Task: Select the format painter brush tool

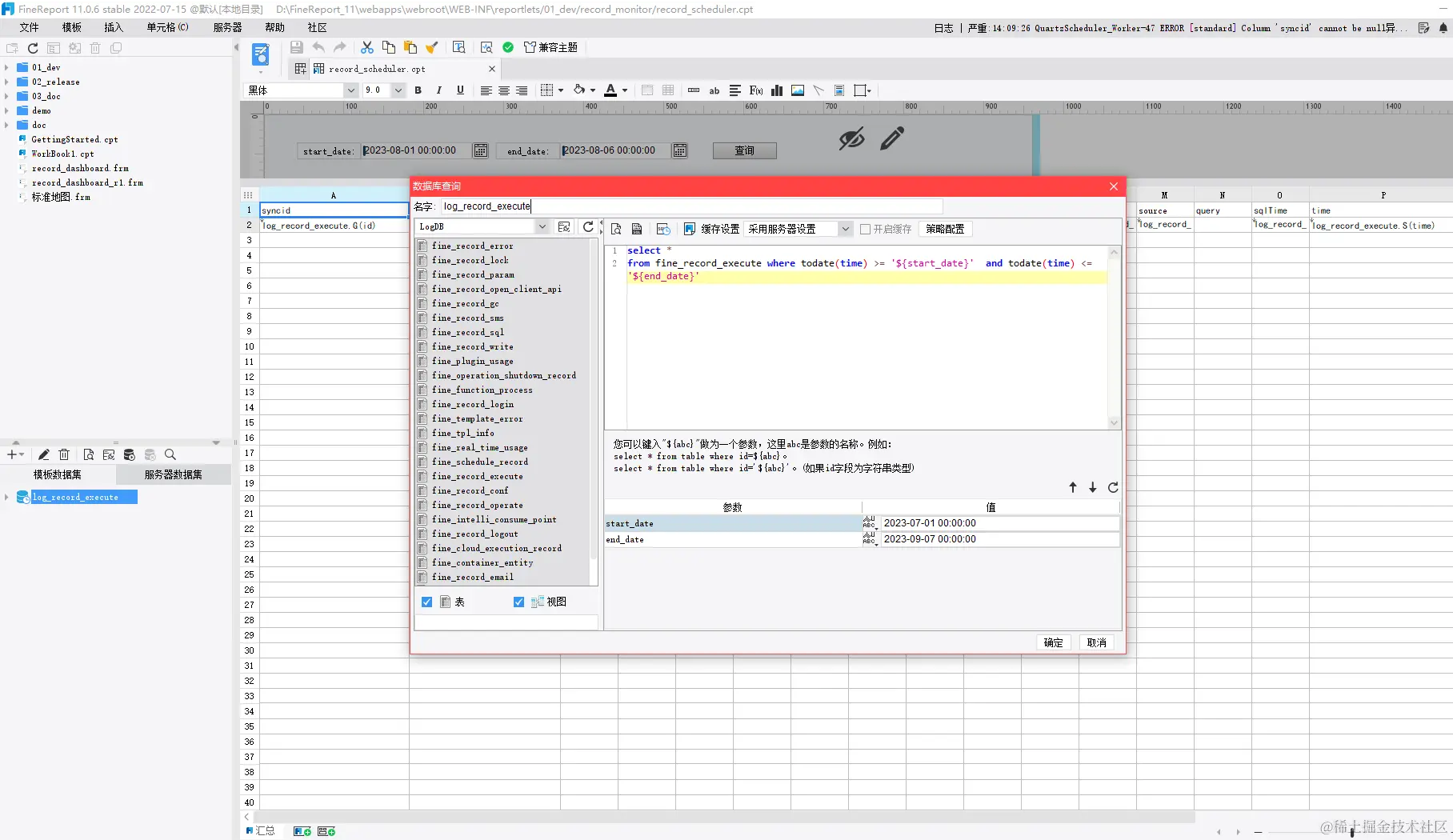Action: point(432,47)
